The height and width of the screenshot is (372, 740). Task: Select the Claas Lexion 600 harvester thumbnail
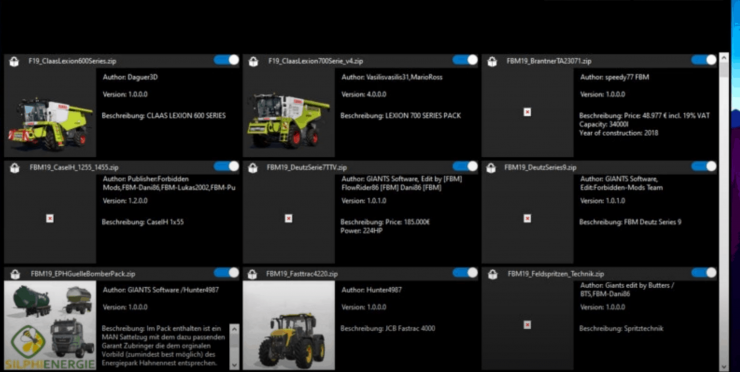click(50, 112)
